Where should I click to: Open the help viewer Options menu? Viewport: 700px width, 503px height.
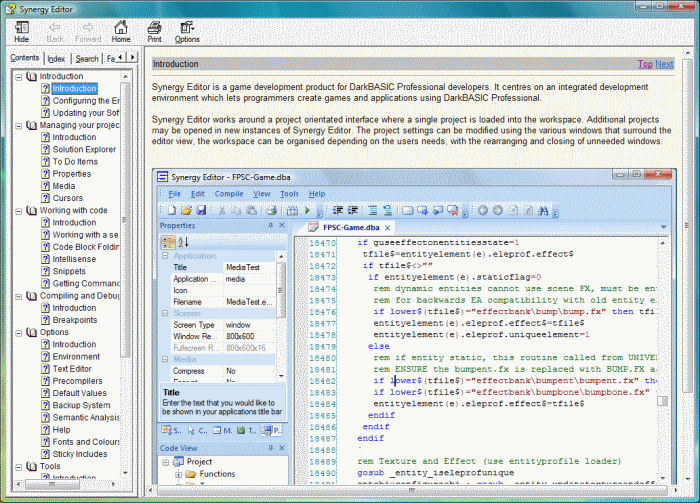(x=187, y=32)
